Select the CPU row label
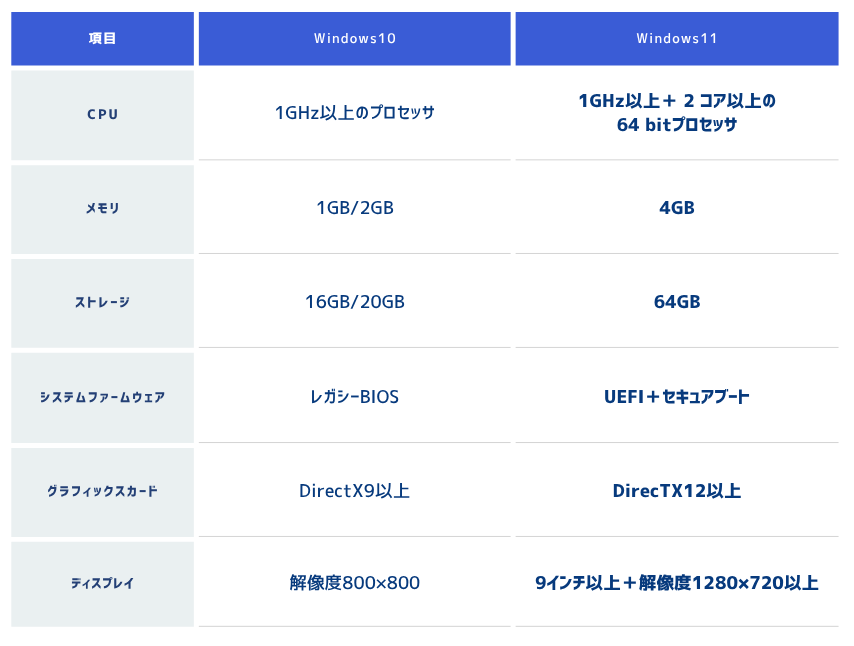854x646 pixels. pos(102,115)
